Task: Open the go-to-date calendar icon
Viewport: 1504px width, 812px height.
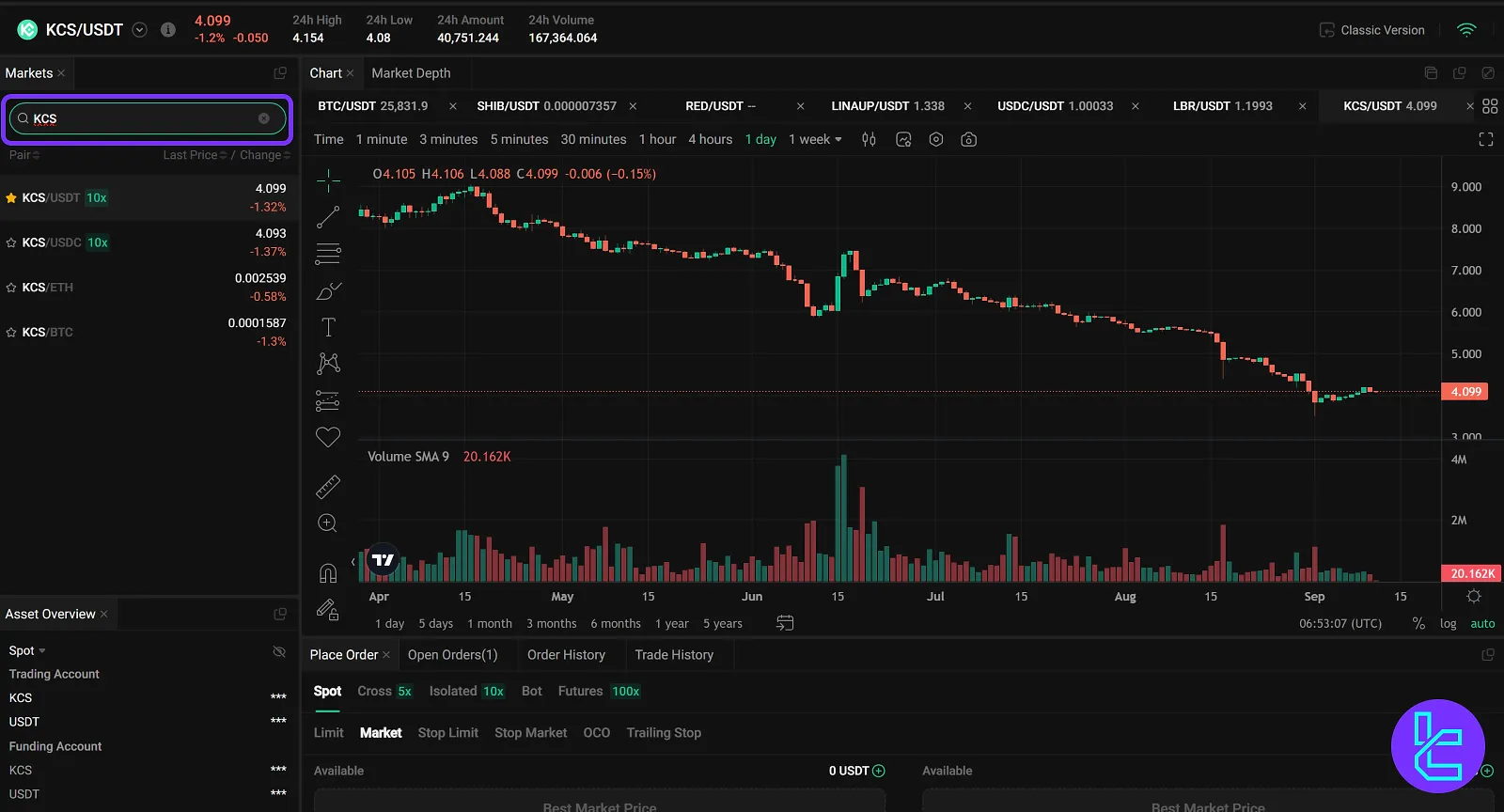Action: 785,623
